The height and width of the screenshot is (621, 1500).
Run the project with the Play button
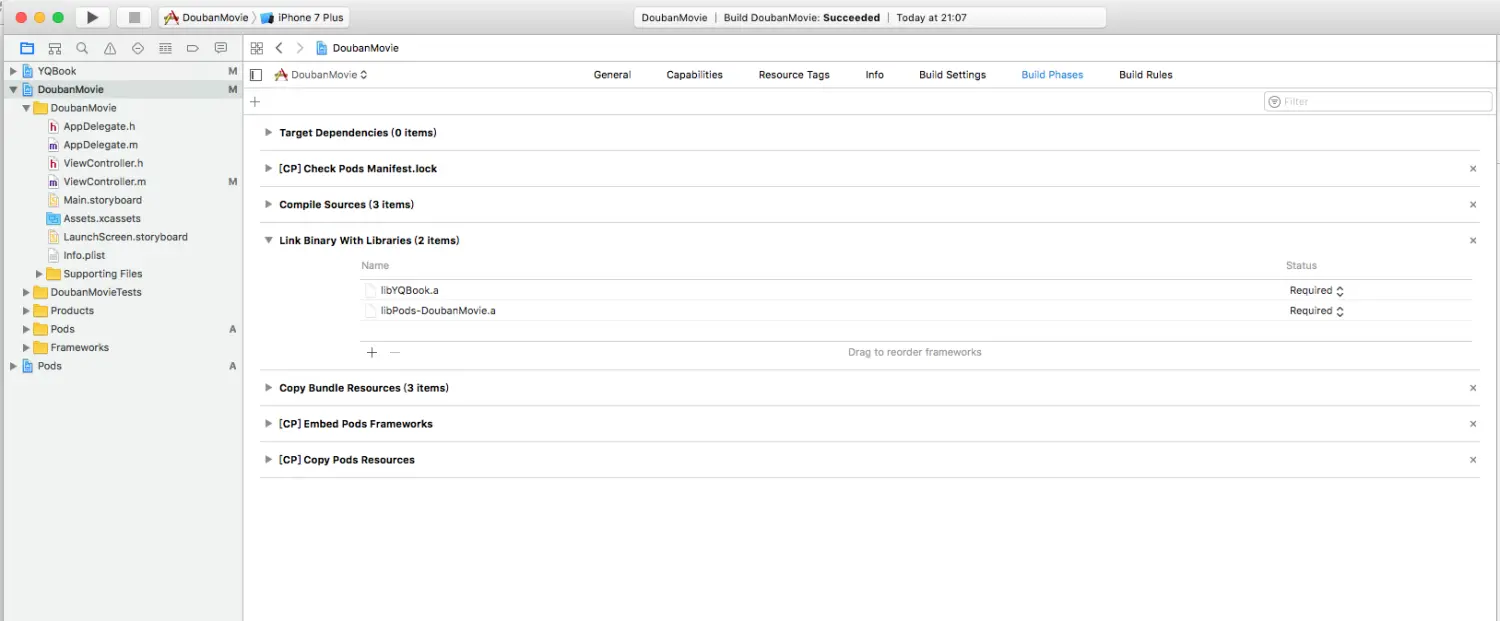coord(92,17)
